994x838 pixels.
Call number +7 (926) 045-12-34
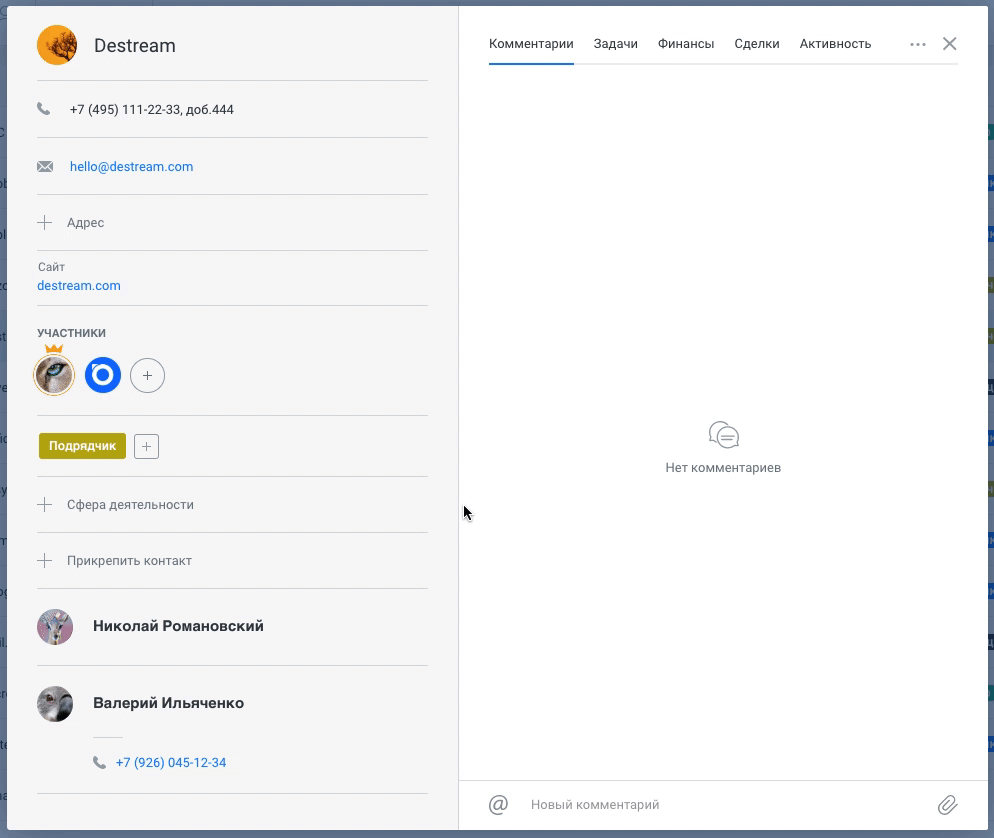click(x=171, y=763)
